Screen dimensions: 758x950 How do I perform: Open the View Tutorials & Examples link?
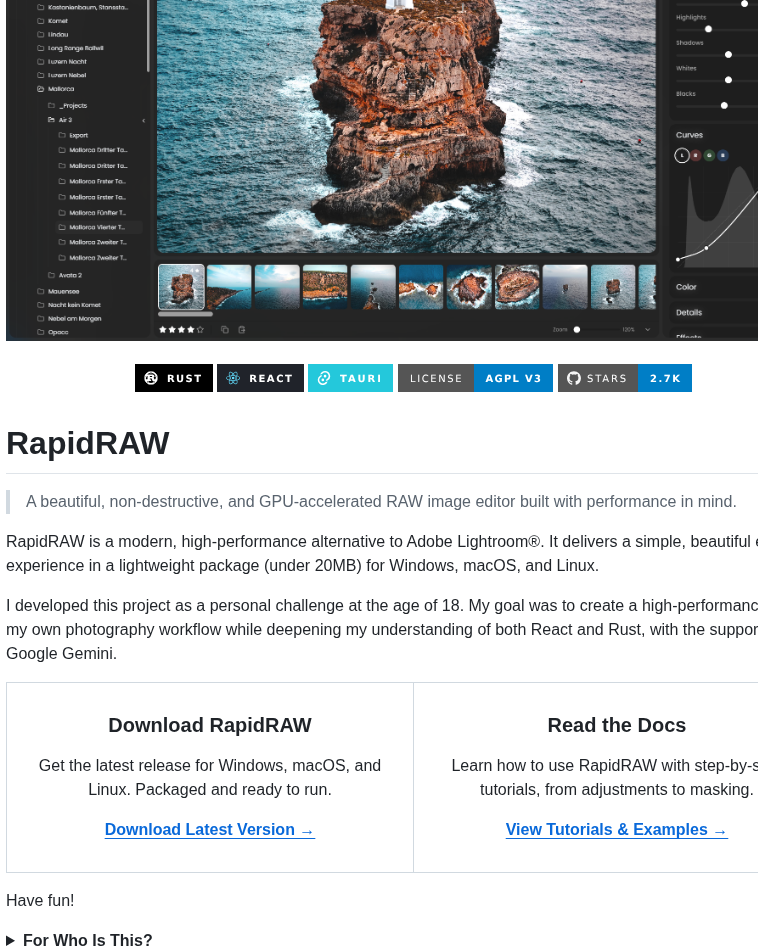[617, 829]
